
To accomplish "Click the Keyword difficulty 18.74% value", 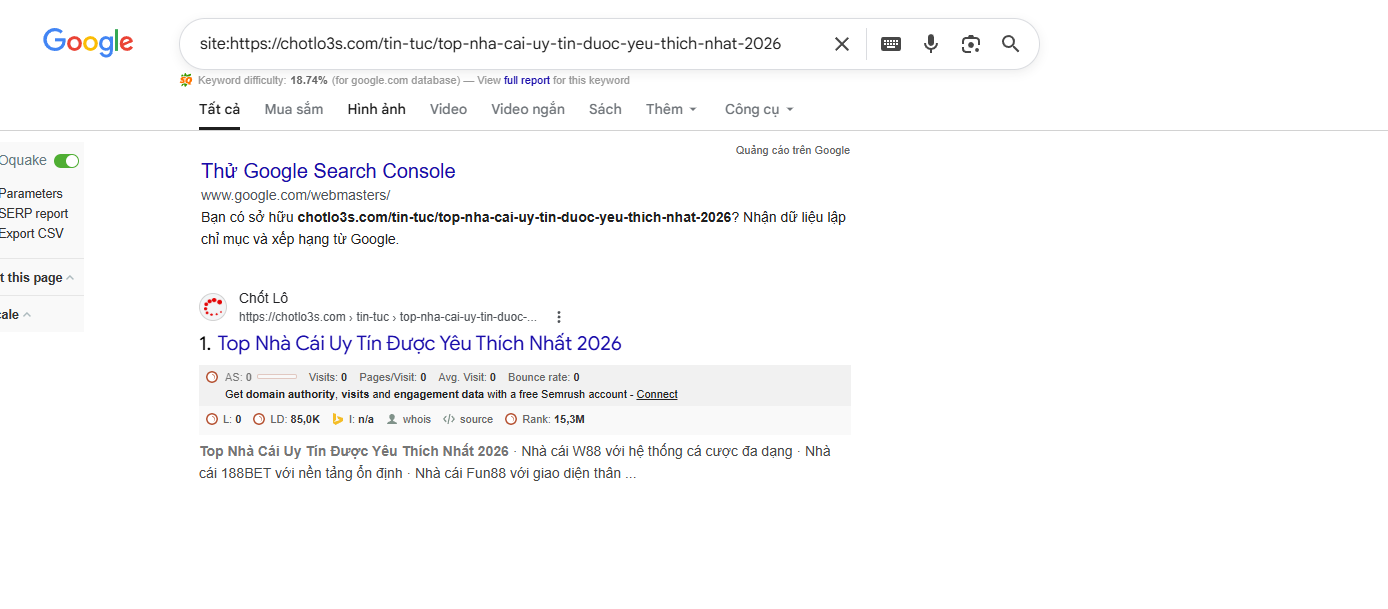I will (x=309, y=80).
